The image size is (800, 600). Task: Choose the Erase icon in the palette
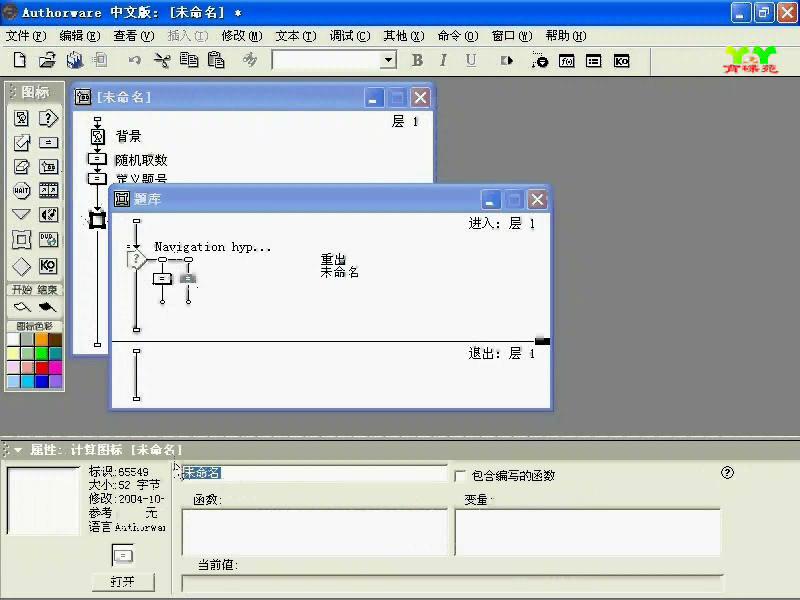tap(21, 167)
